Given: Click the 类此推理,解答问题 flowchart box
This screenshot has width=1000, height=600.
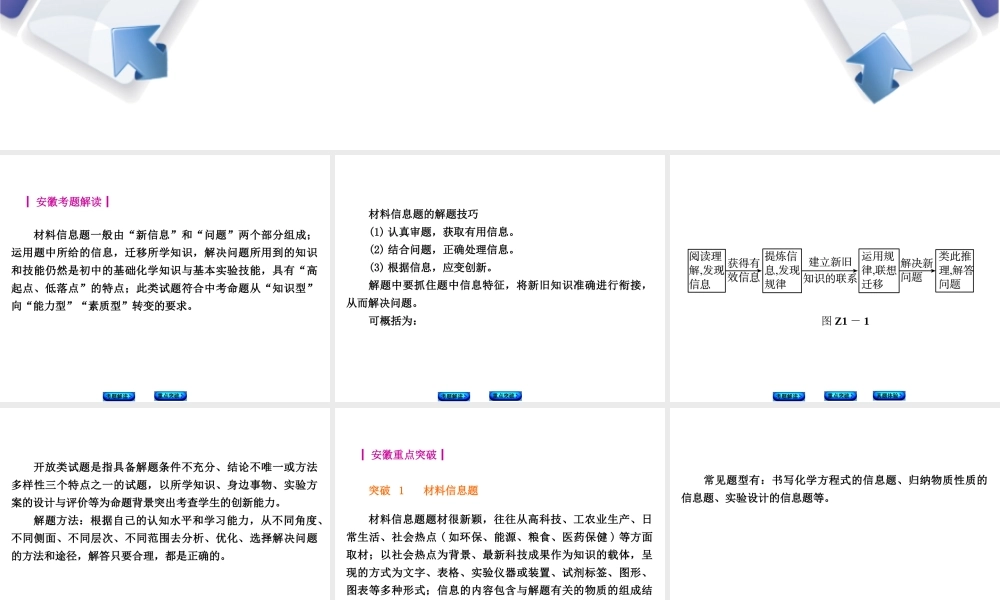Looking at the screenshot, I should 955,270.
